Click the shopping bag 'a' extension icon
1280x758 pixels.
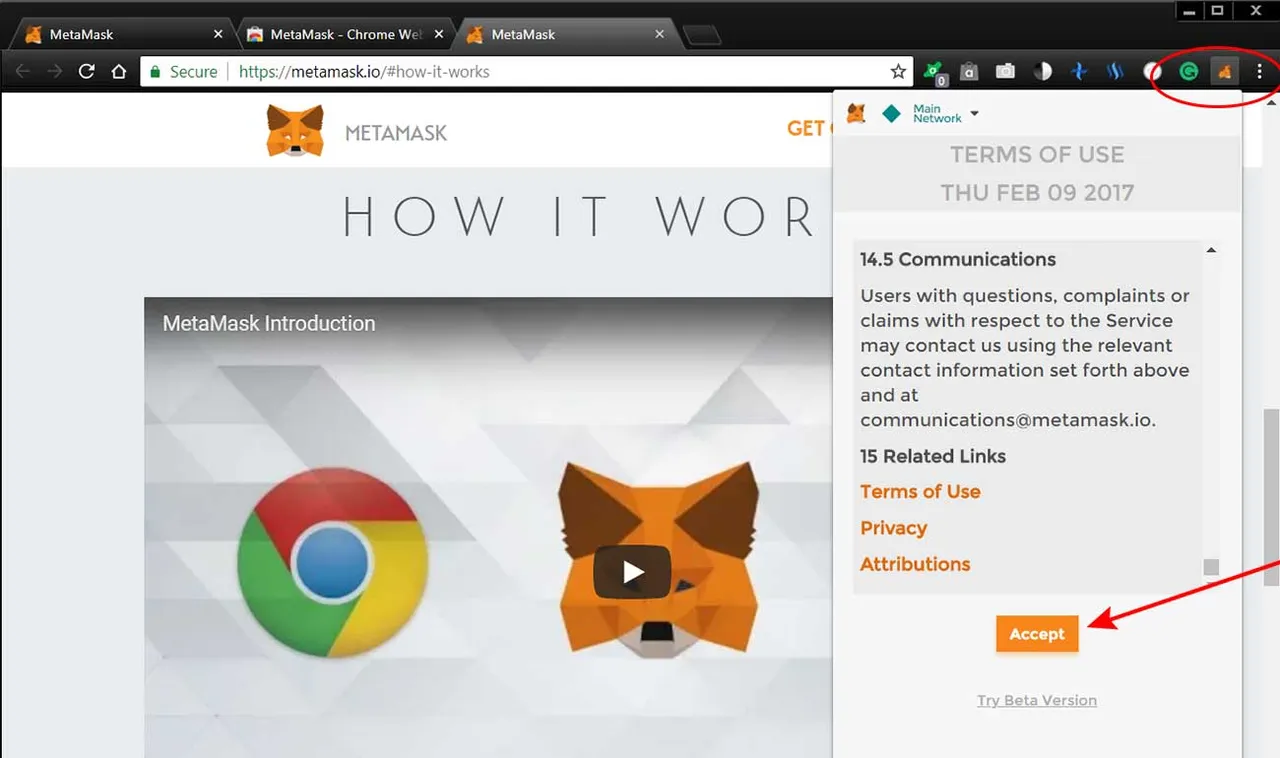tap(969, 72)
